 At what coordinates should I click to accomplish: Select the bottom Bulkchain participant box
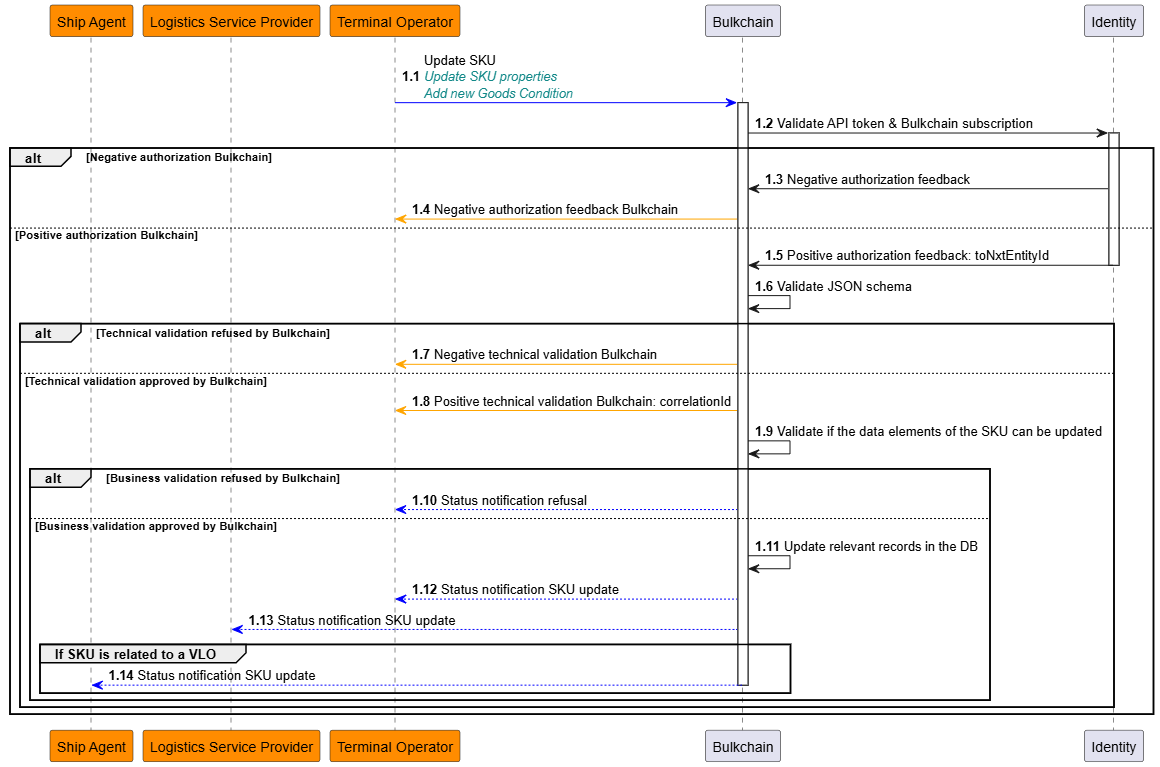click(742, 746)
